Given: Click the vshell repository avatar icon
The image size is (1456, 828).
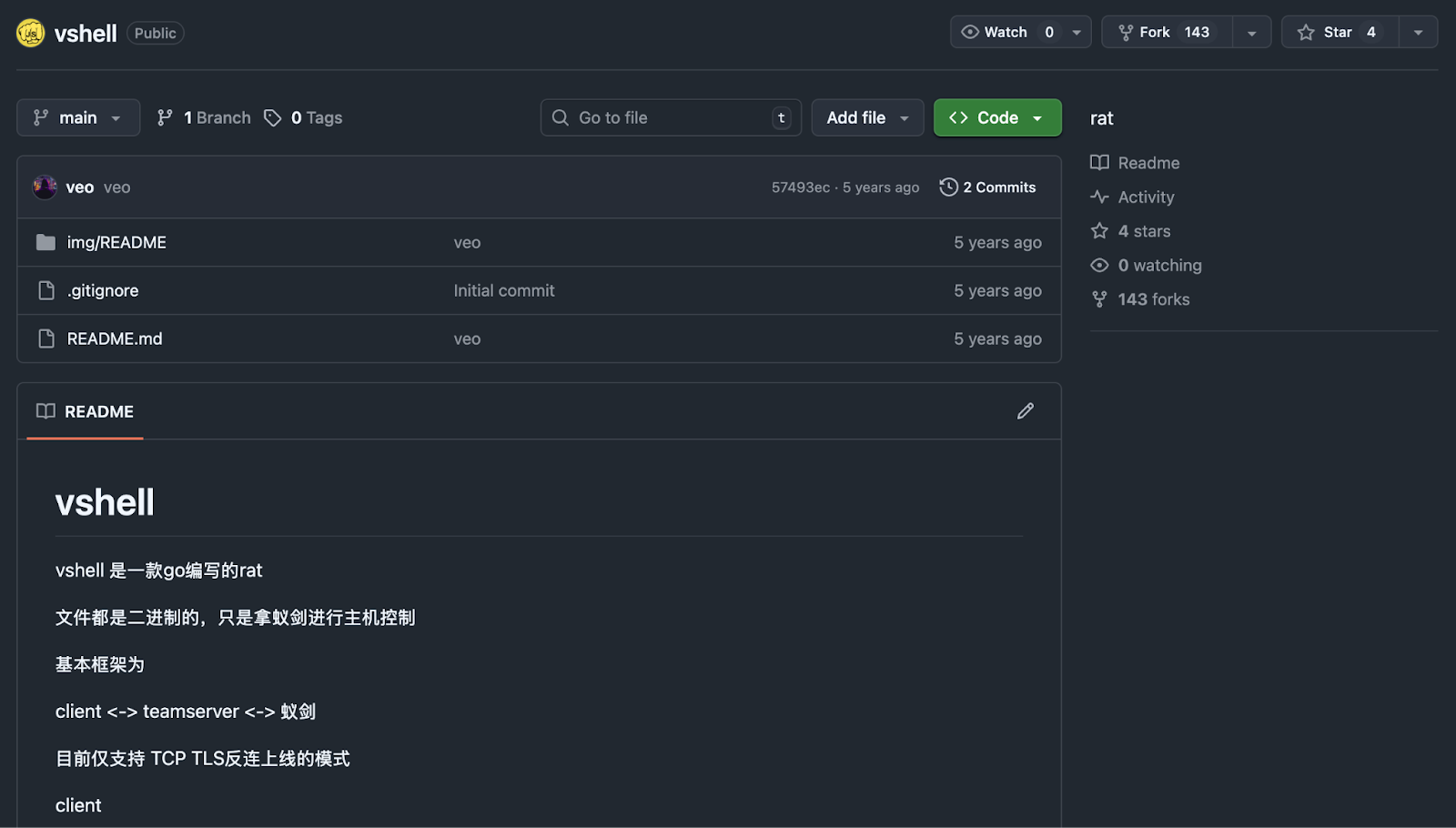Looking at the screenshot, I should pos(30,33).
